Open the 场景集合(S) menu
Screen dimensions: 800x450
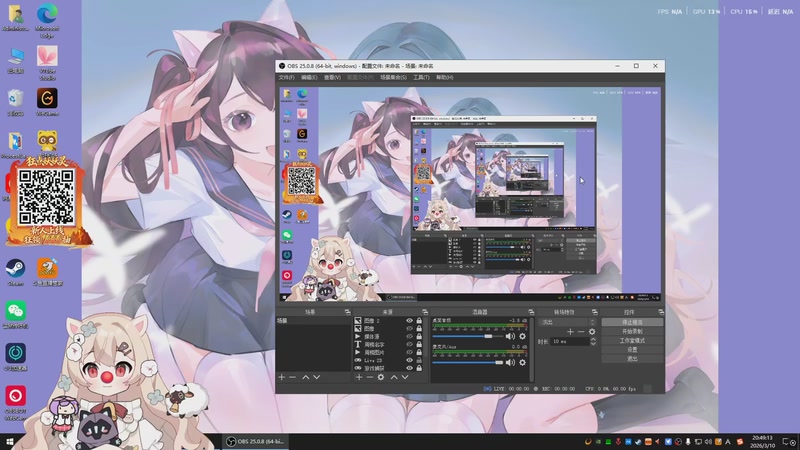click(393, 78)
